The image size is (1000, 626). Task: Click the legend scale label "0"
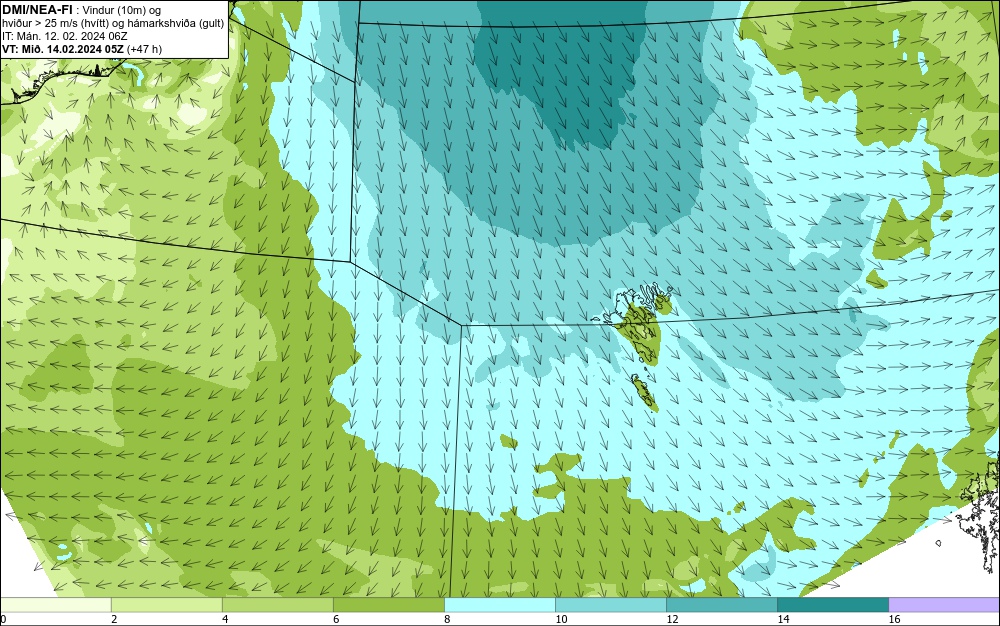(3, 620)
